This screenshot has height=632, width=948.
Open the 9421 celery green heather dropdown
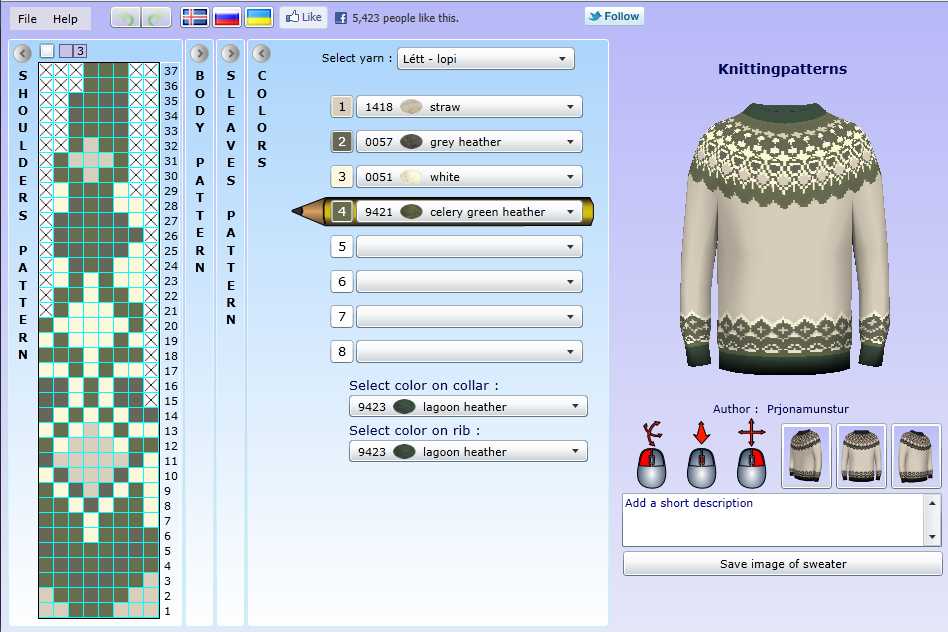click(x=469, y=212)
